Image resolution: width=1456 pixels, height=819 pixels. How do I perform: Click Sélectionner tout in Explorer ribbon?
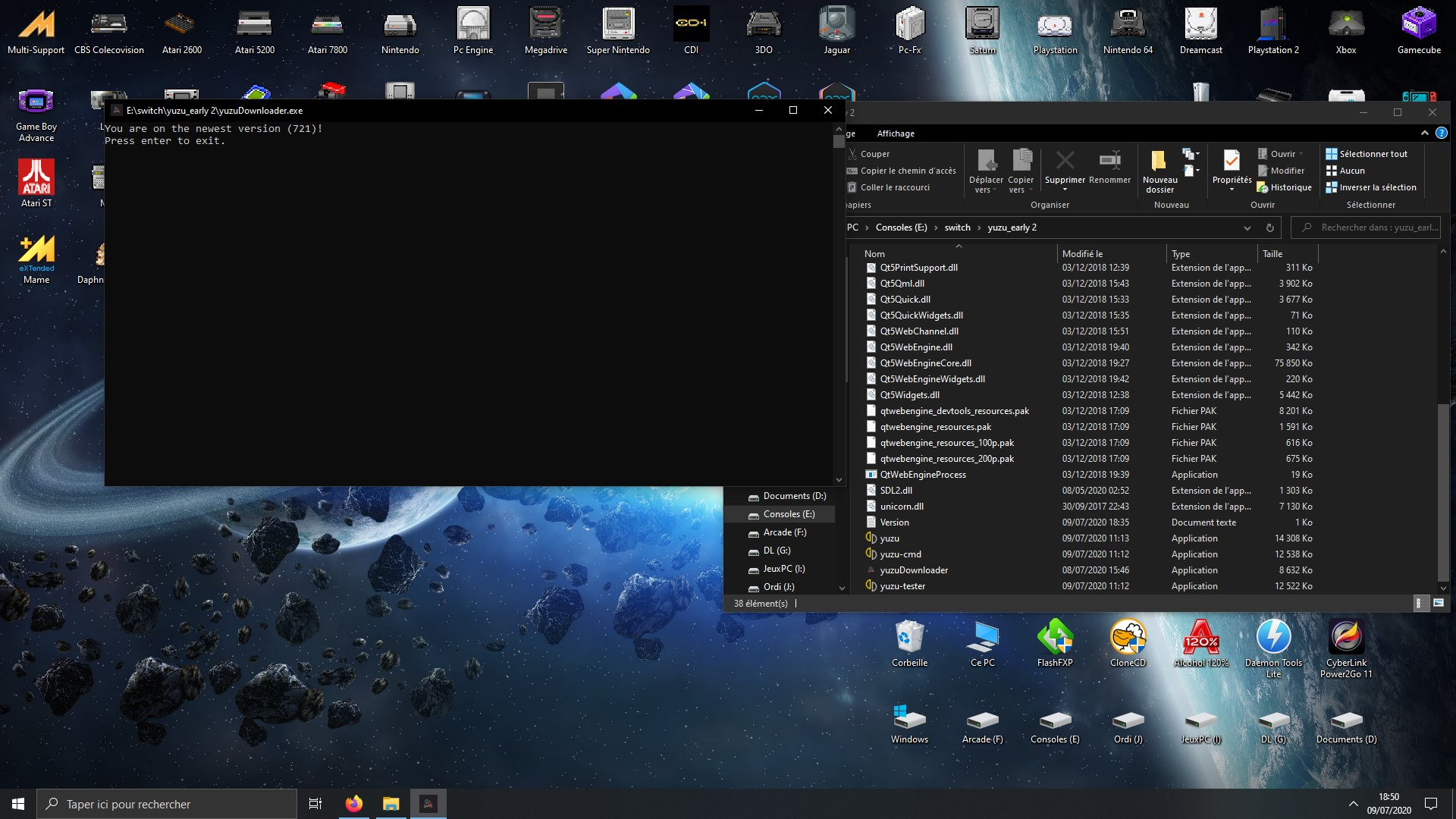(x=1367, y=154)
